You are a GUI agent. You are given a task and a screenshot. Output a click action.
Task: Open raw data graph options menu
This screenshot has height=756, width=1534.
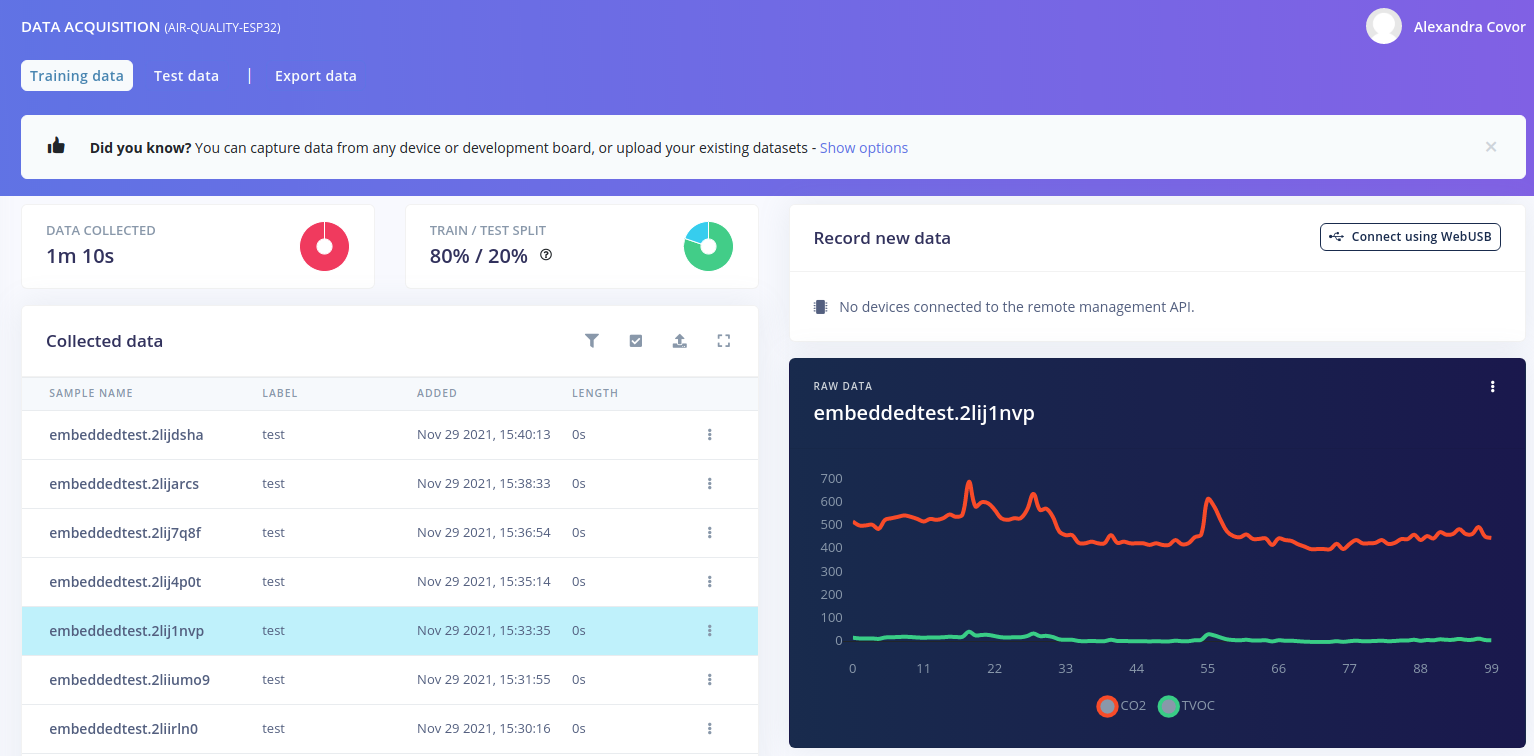click(x=1492, y=387)
